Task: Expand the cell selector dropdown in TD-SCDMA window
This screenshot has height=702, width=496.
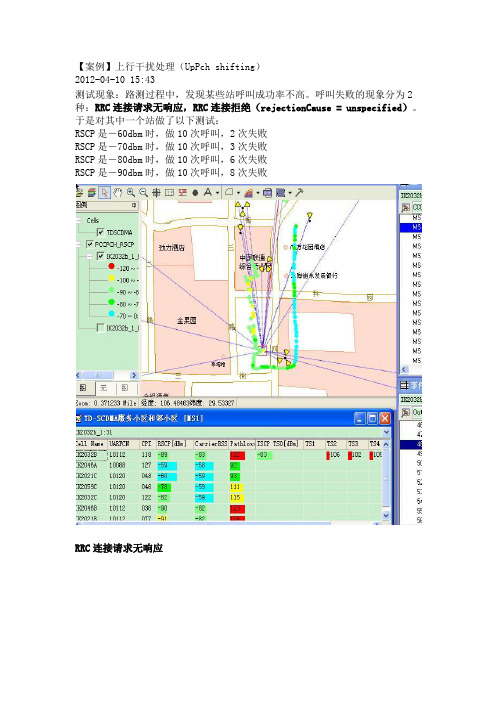Action: coord(386,432)
